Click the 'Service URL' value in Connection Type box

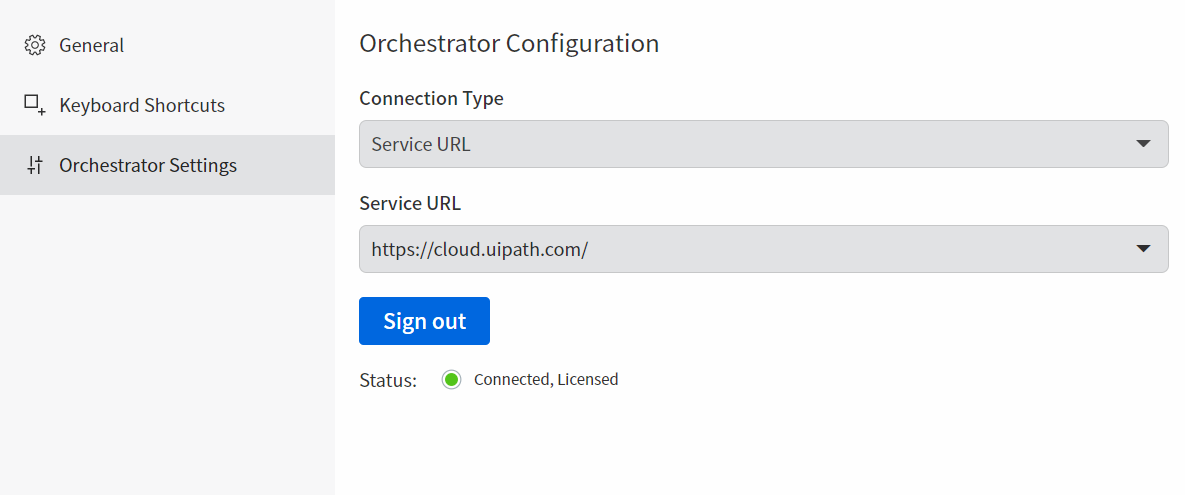tap(421, 144)
